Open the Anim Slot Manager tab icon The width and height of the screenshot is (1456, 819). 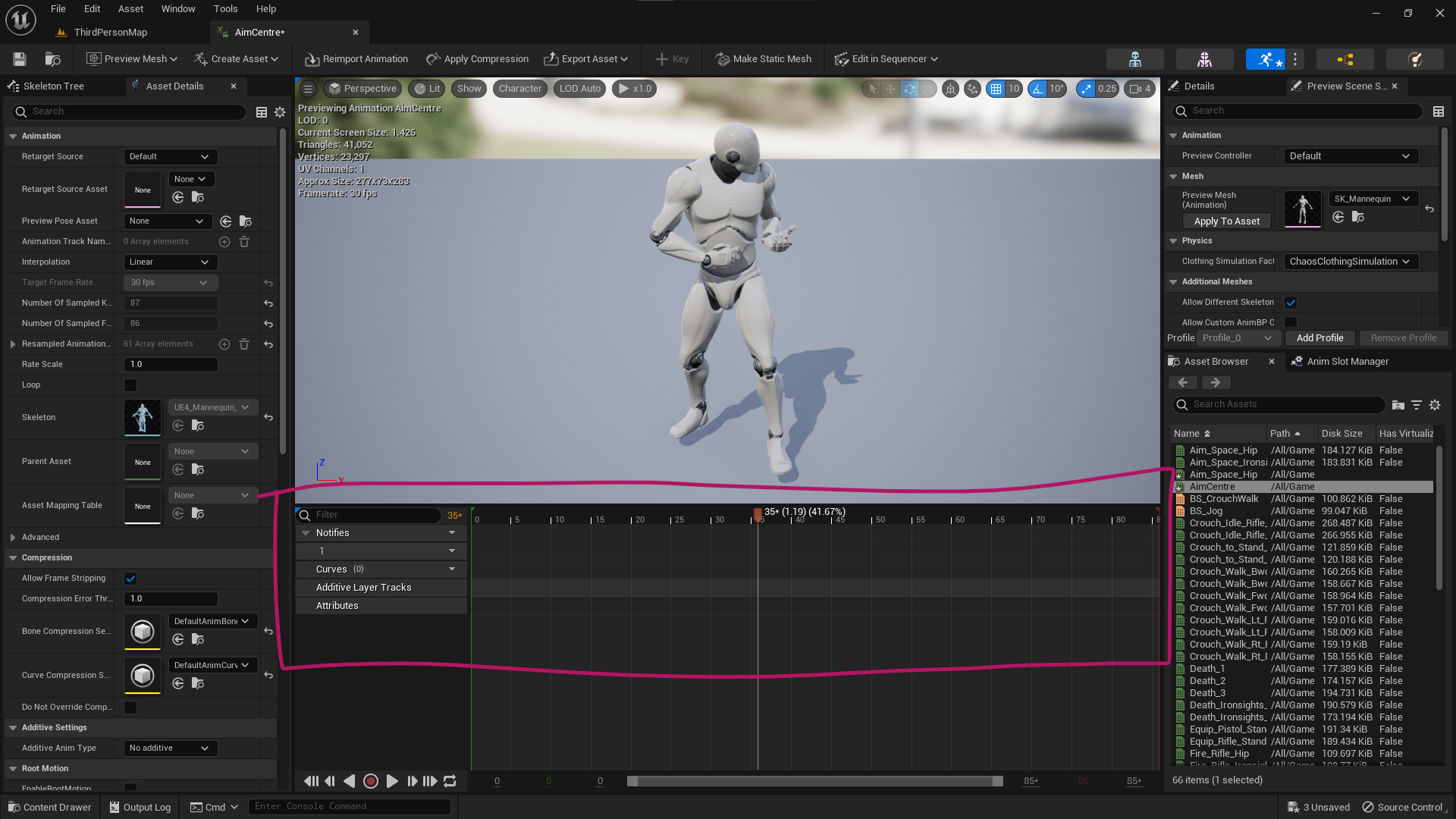(1298, 362)
